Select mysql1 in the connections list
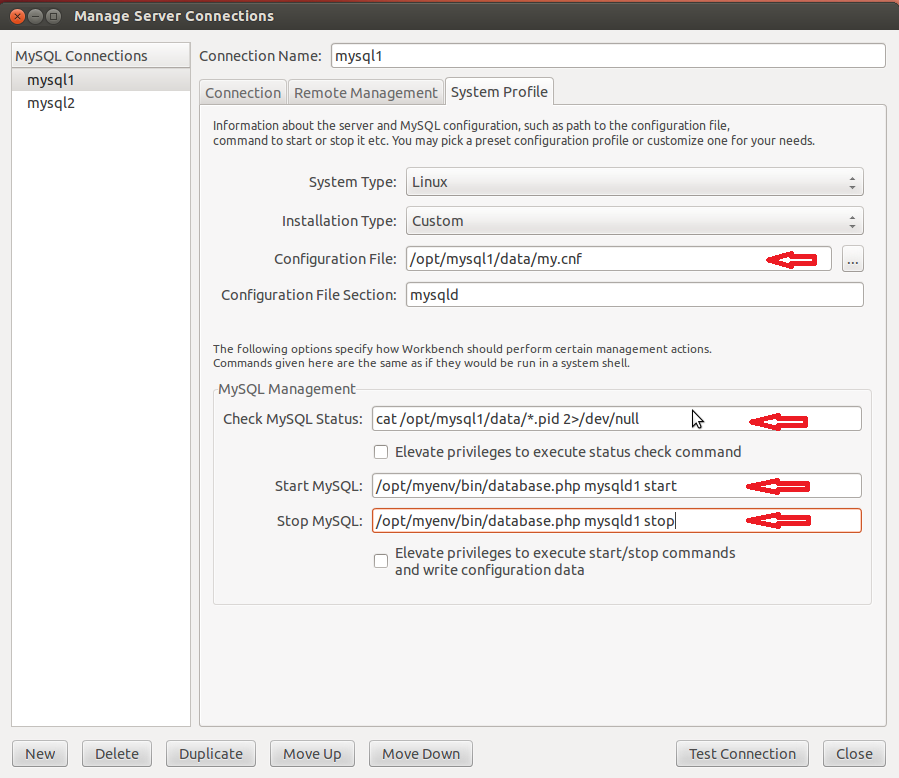The width and height of the screenshot is (899, 778). pyautogui.click(x=52, y=80)
